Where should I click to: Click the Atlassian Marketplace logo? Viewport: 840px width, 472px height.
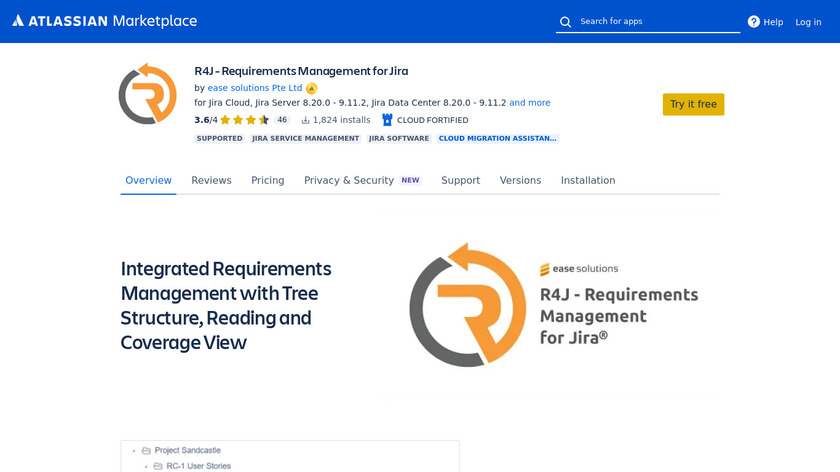104,21
